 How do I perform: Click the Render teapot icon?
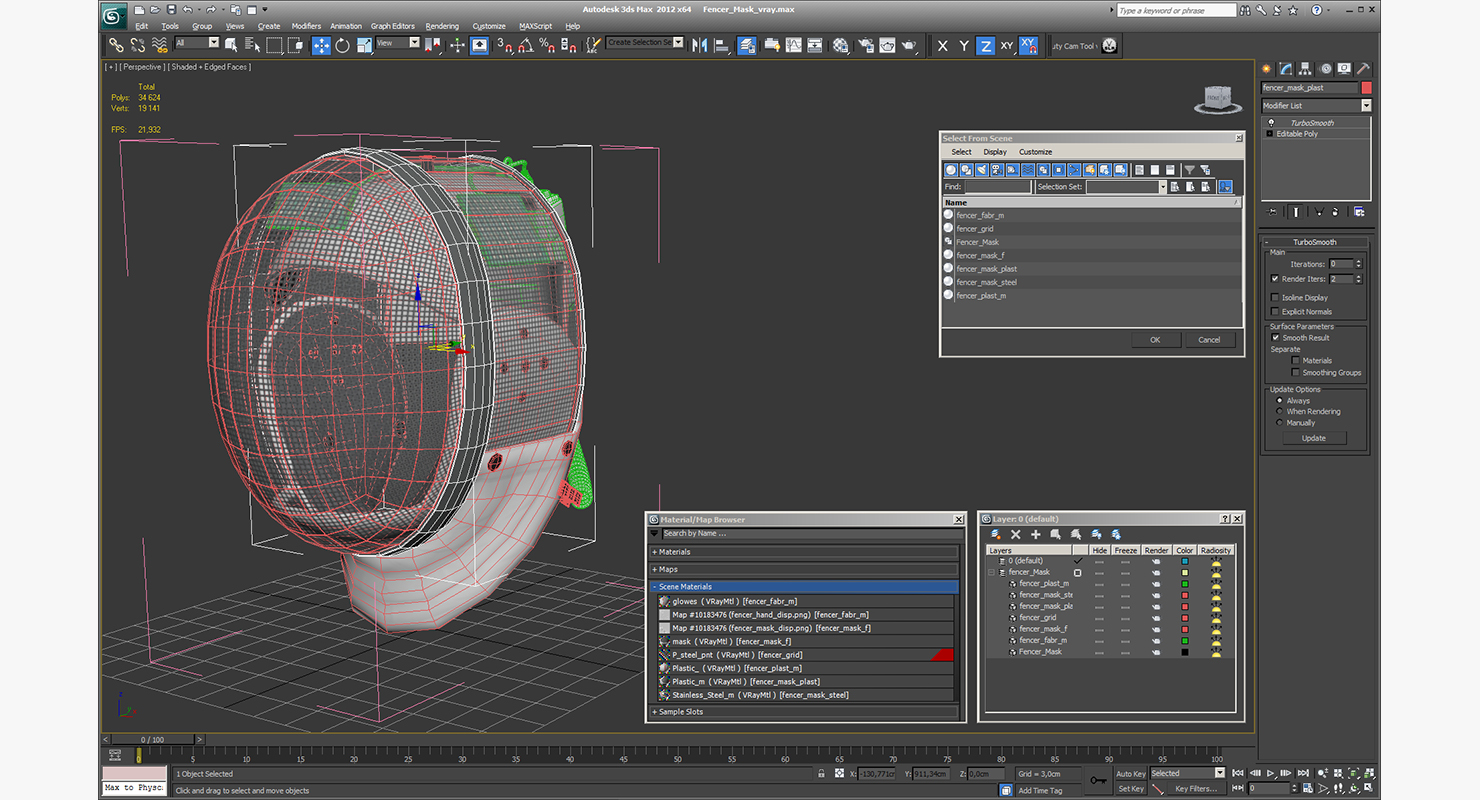(x=909, y=45)
